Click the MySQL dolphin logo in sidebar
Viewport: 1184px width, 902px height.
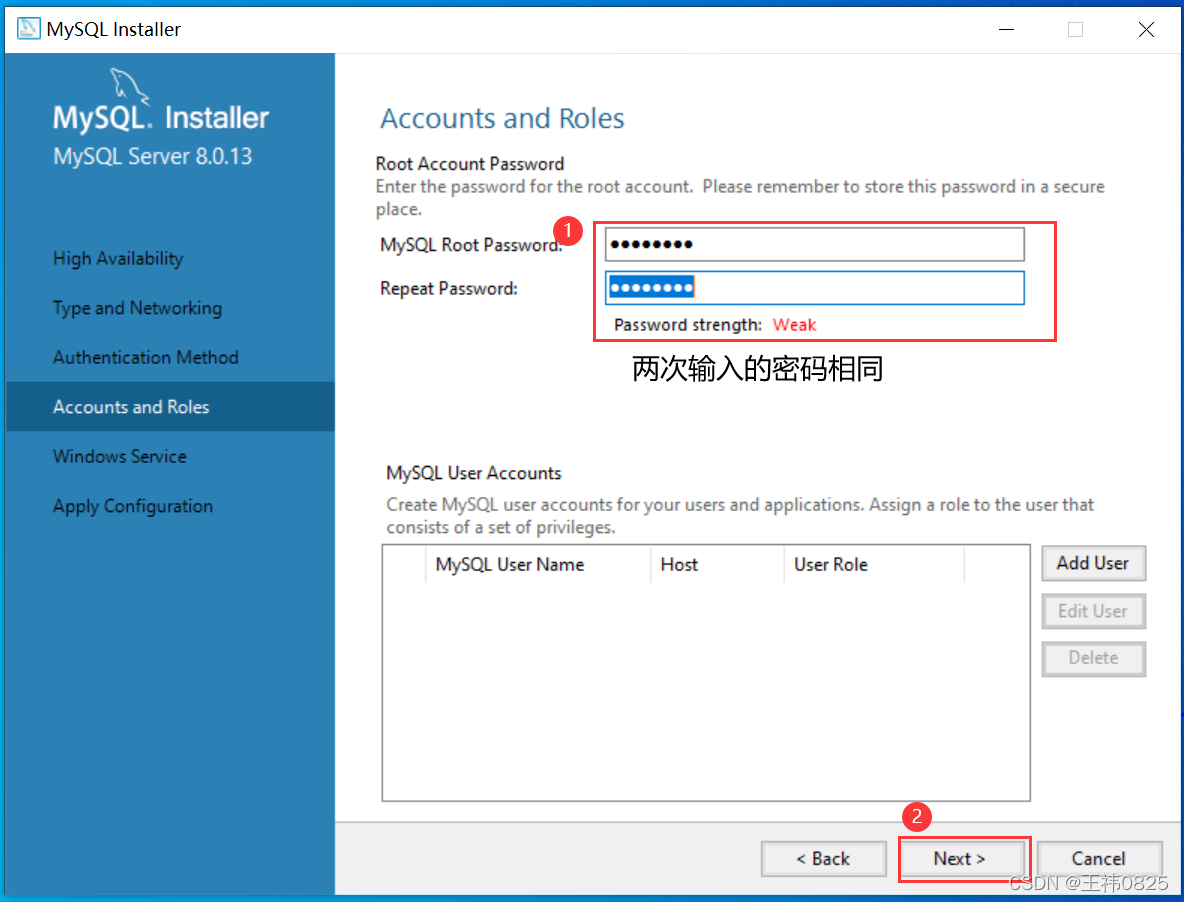(x=129, y=85)
